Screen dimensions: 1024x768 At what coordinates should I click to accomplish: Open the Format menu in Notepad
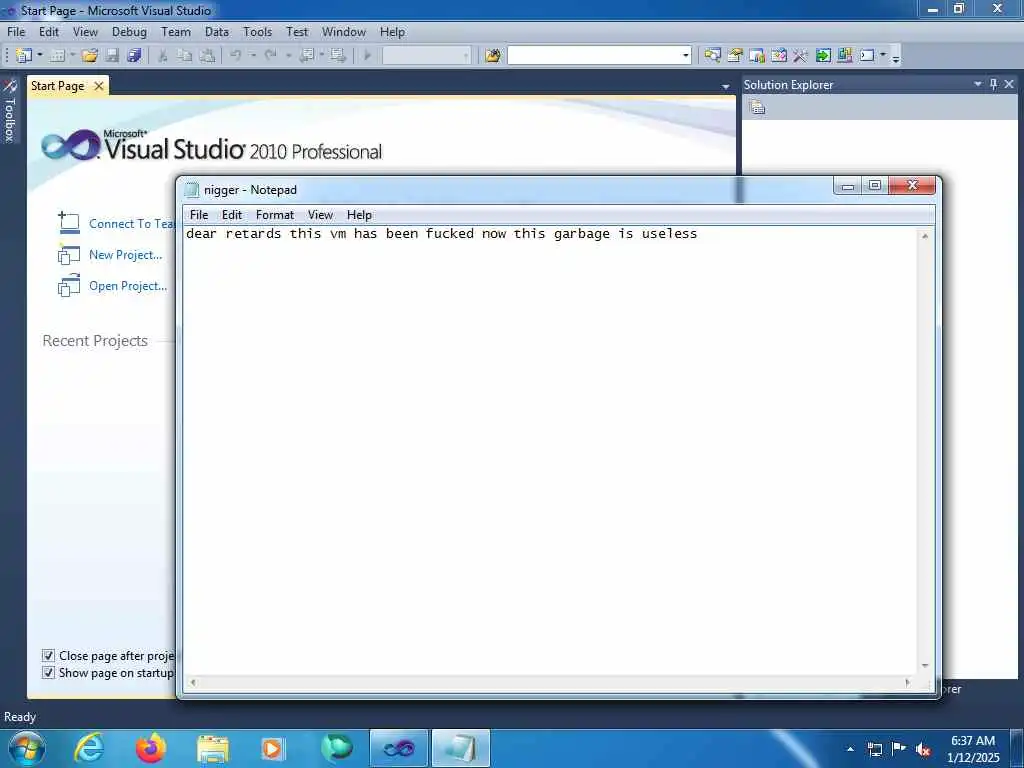pos(275,215)
